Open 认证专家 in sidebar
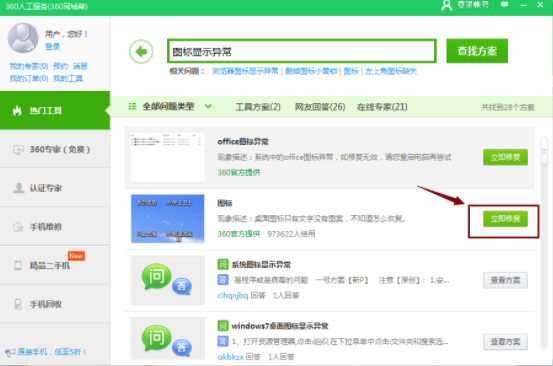The height and width of the screenshot is (366, 553). point(55,188)
